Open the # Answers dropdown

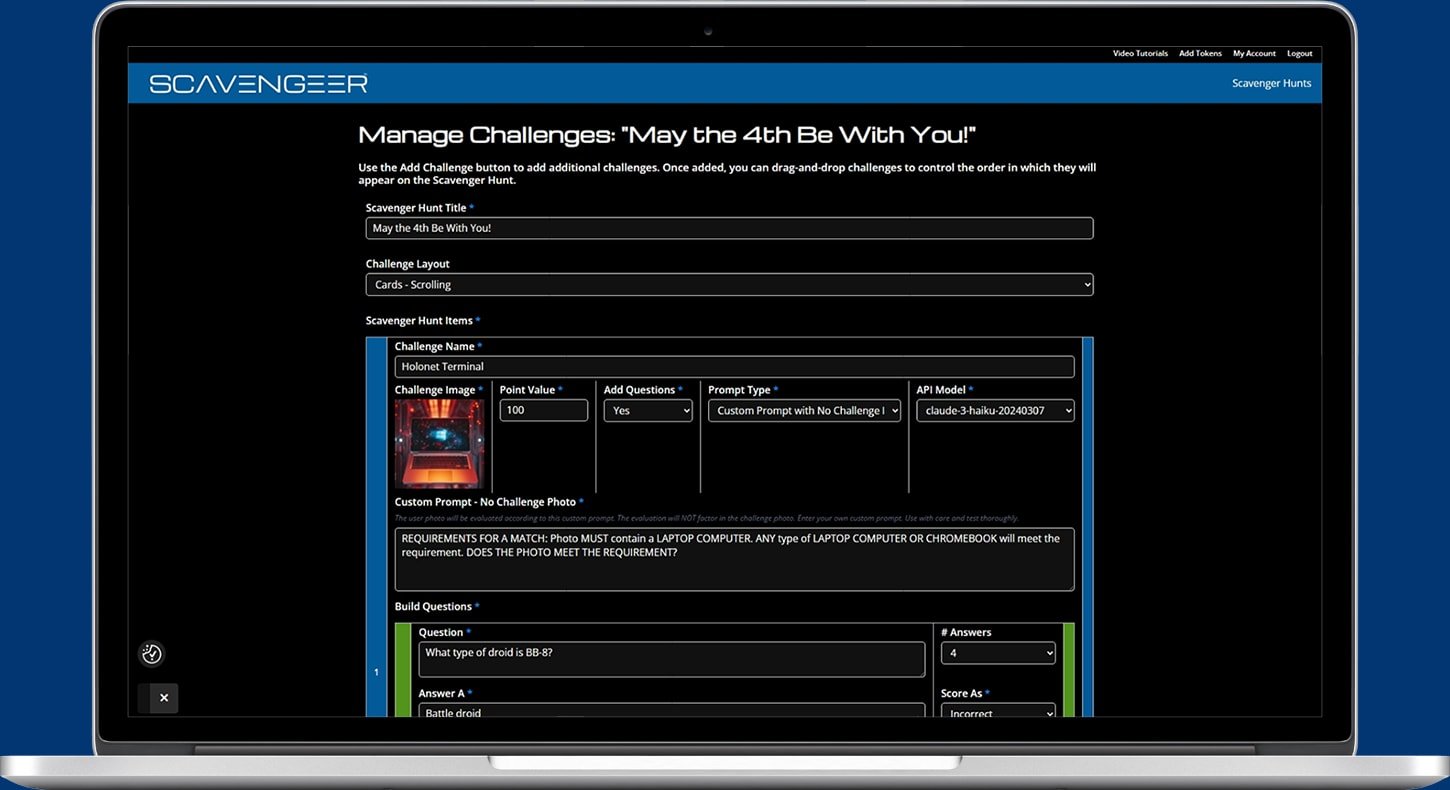(998, 653)
